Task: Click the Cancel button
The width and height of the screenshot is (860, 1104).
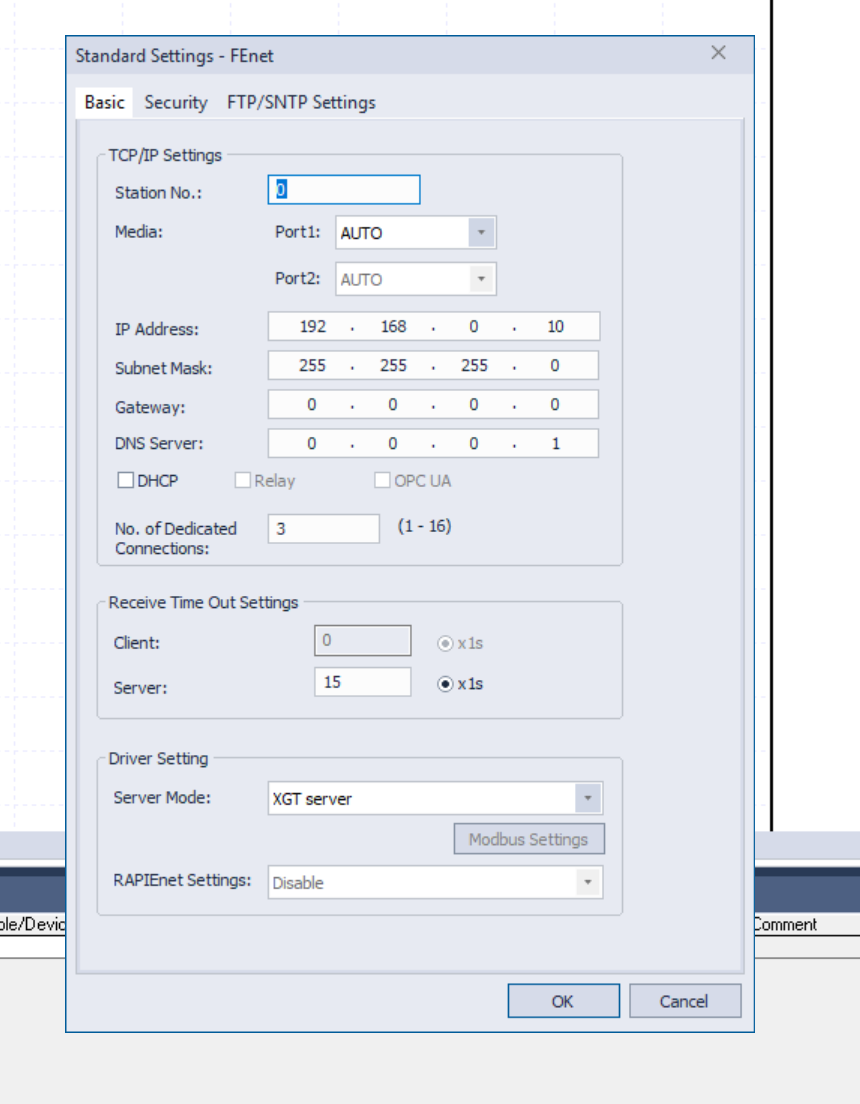Action: click(685, 1001)
